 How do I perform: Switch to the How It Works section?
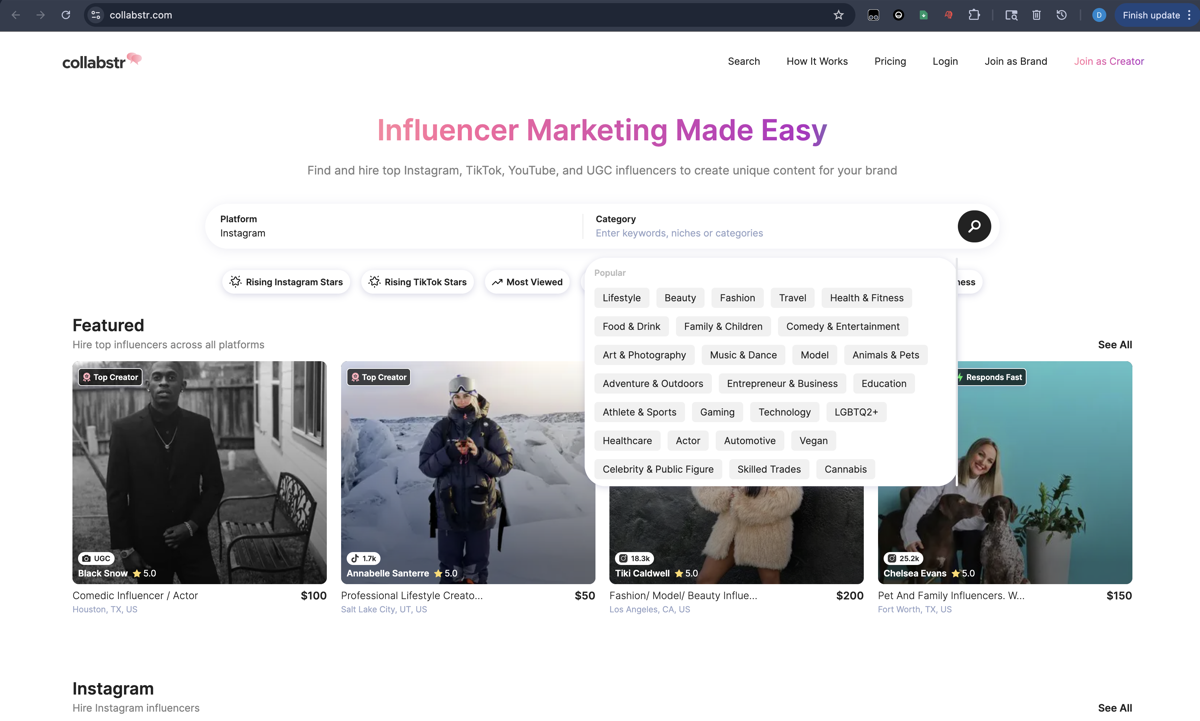817,61
